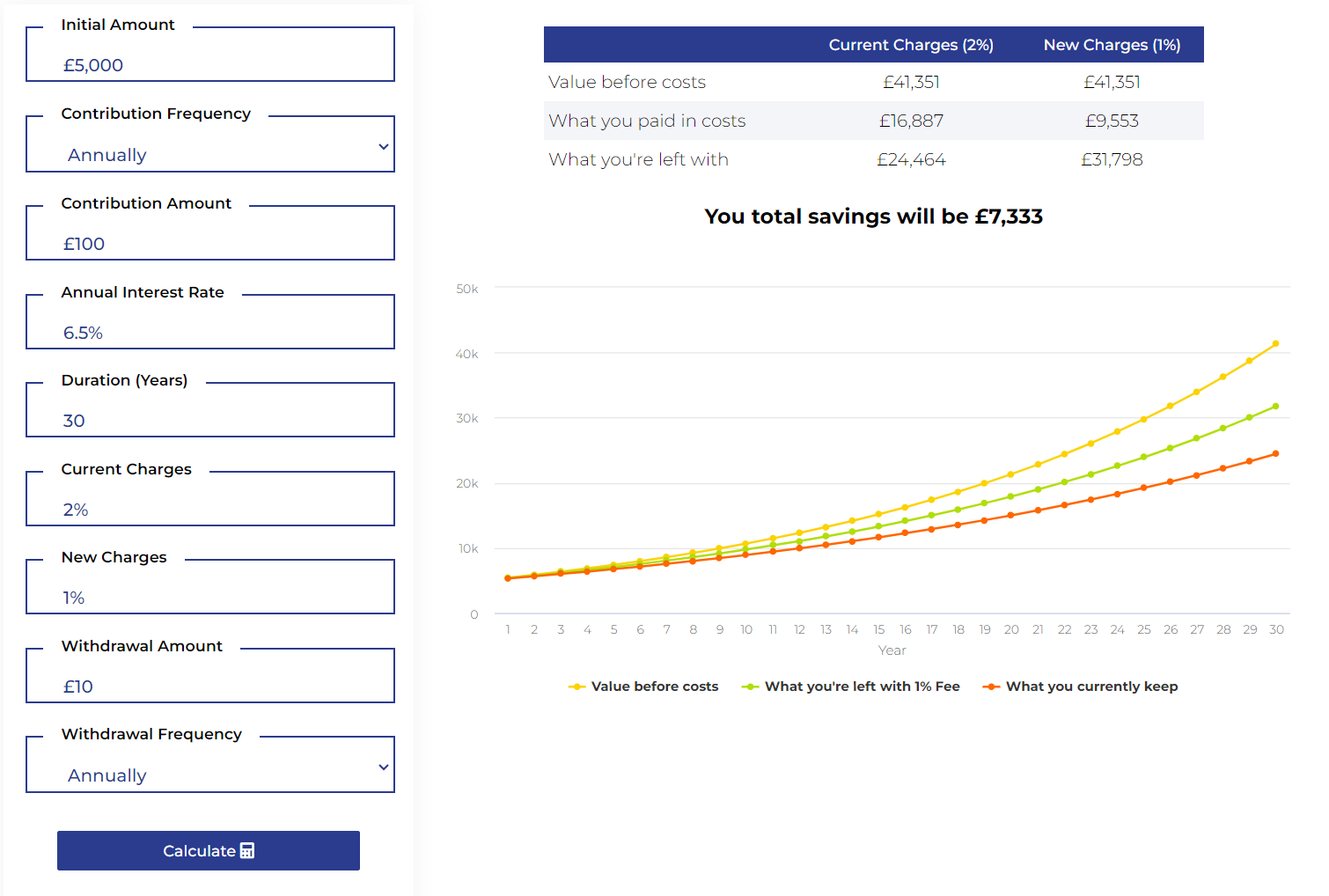Click the Current Charges field showing 2%
The height and width of the screenshot is (896, 1329).
click(x=210, y=499)
